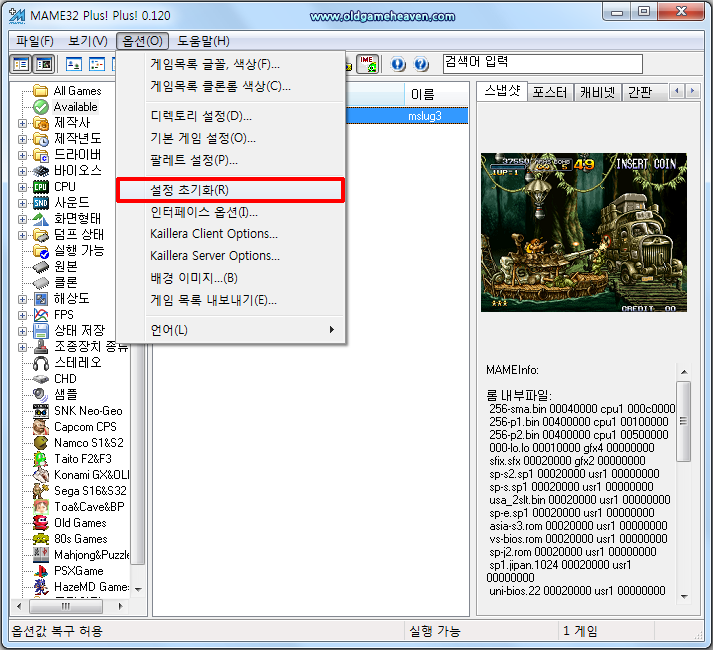Select the PSXGame PlayStation icon
713x650 pixels.
41,571
